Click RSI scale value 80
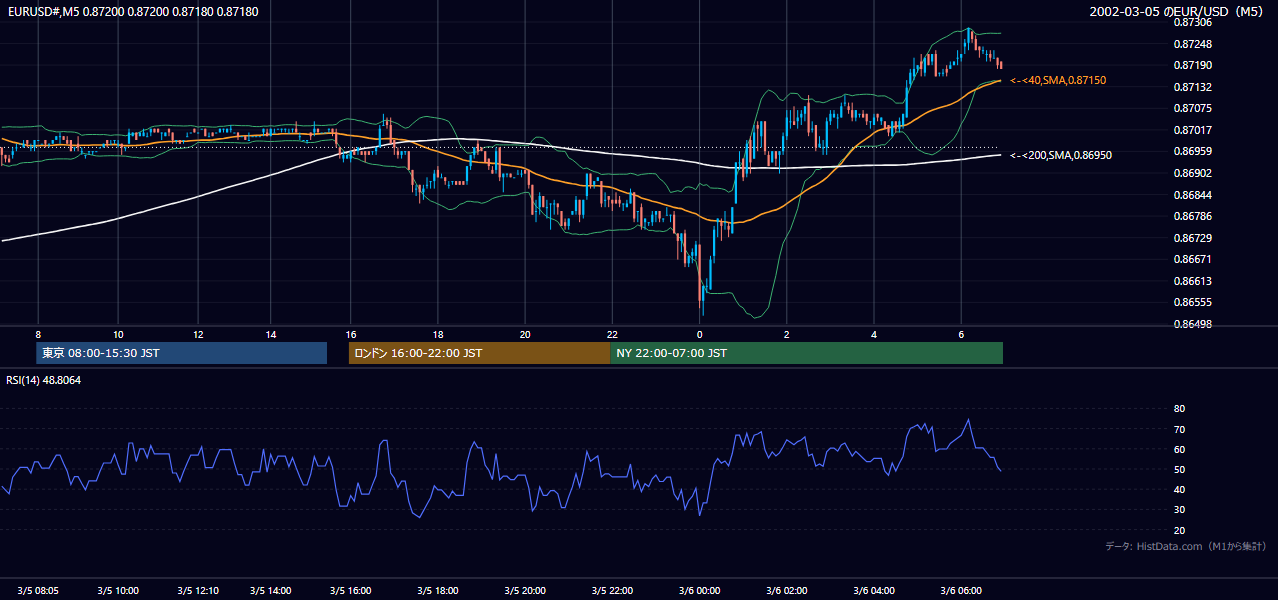 1179,409
